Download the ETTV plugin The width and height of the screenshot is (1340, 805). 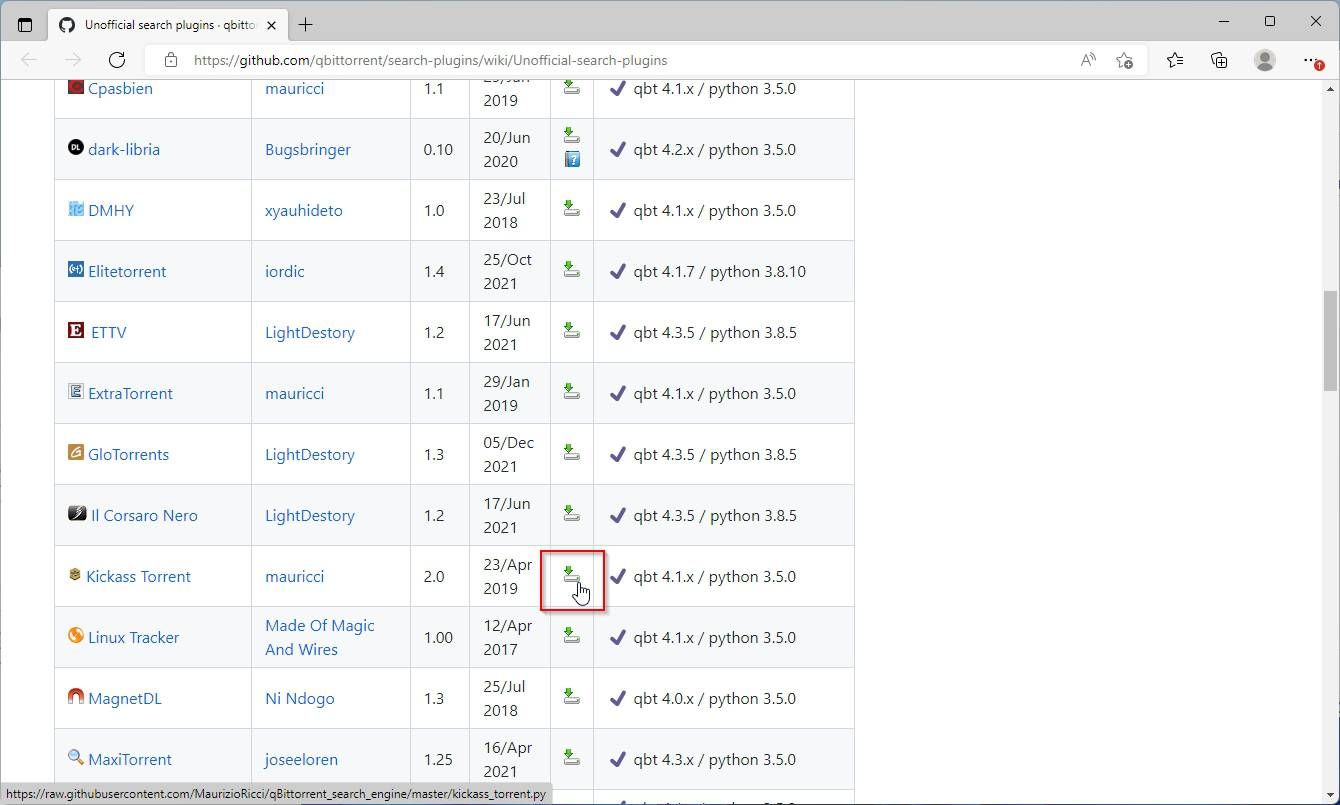tap(571, 331)
